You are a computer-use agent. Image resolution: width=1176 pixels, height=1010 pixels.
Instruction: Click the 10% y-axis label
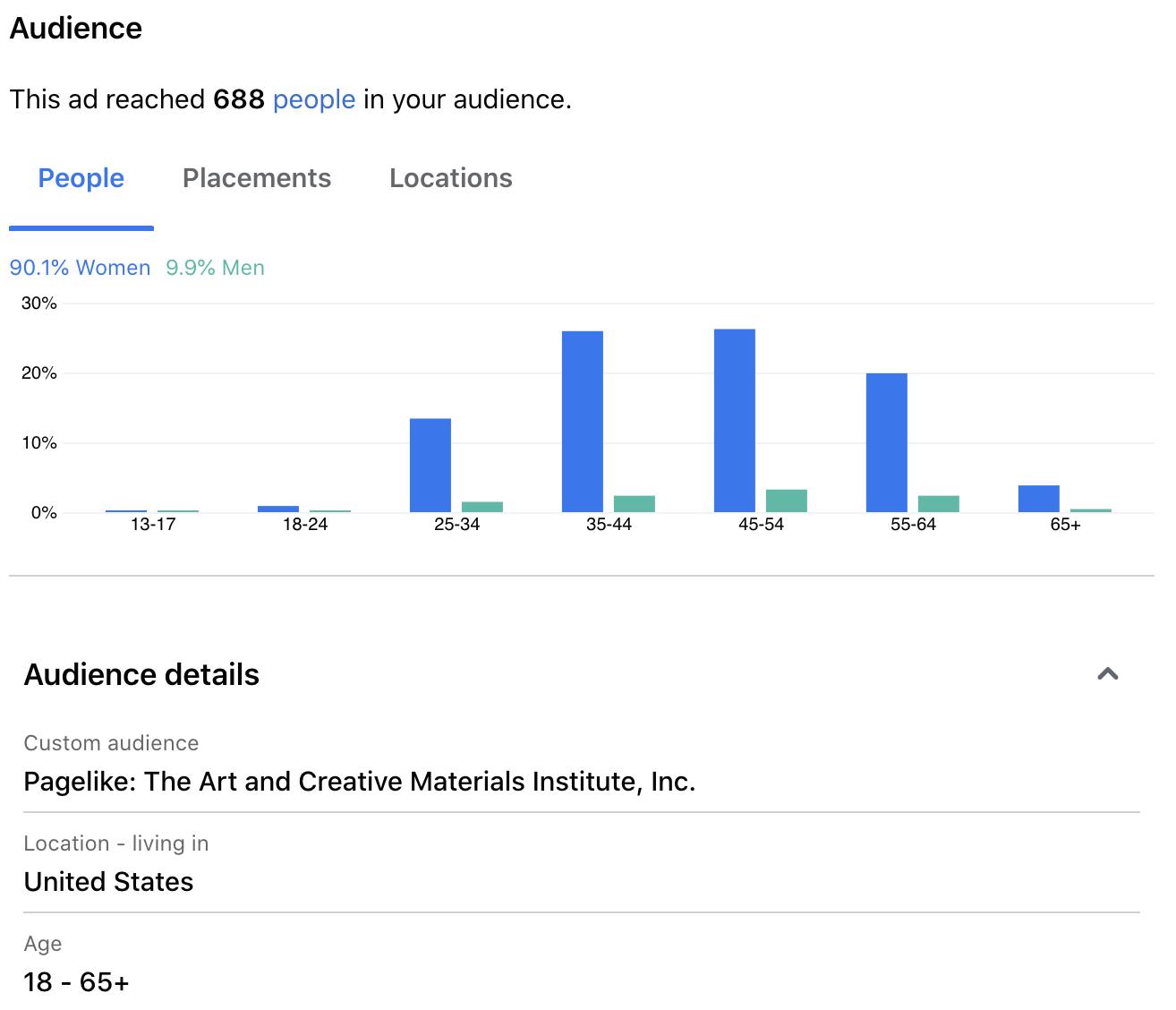[x=39, y=443]
